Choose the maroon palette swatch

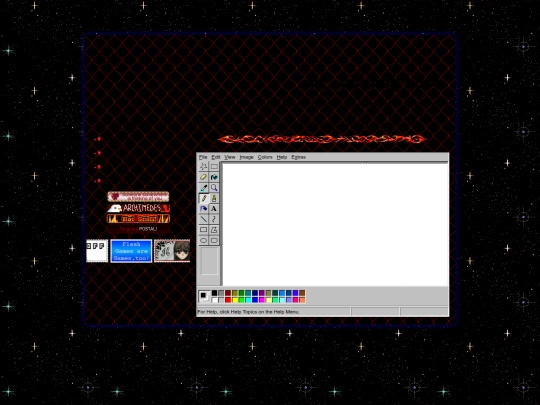point(228,293)
